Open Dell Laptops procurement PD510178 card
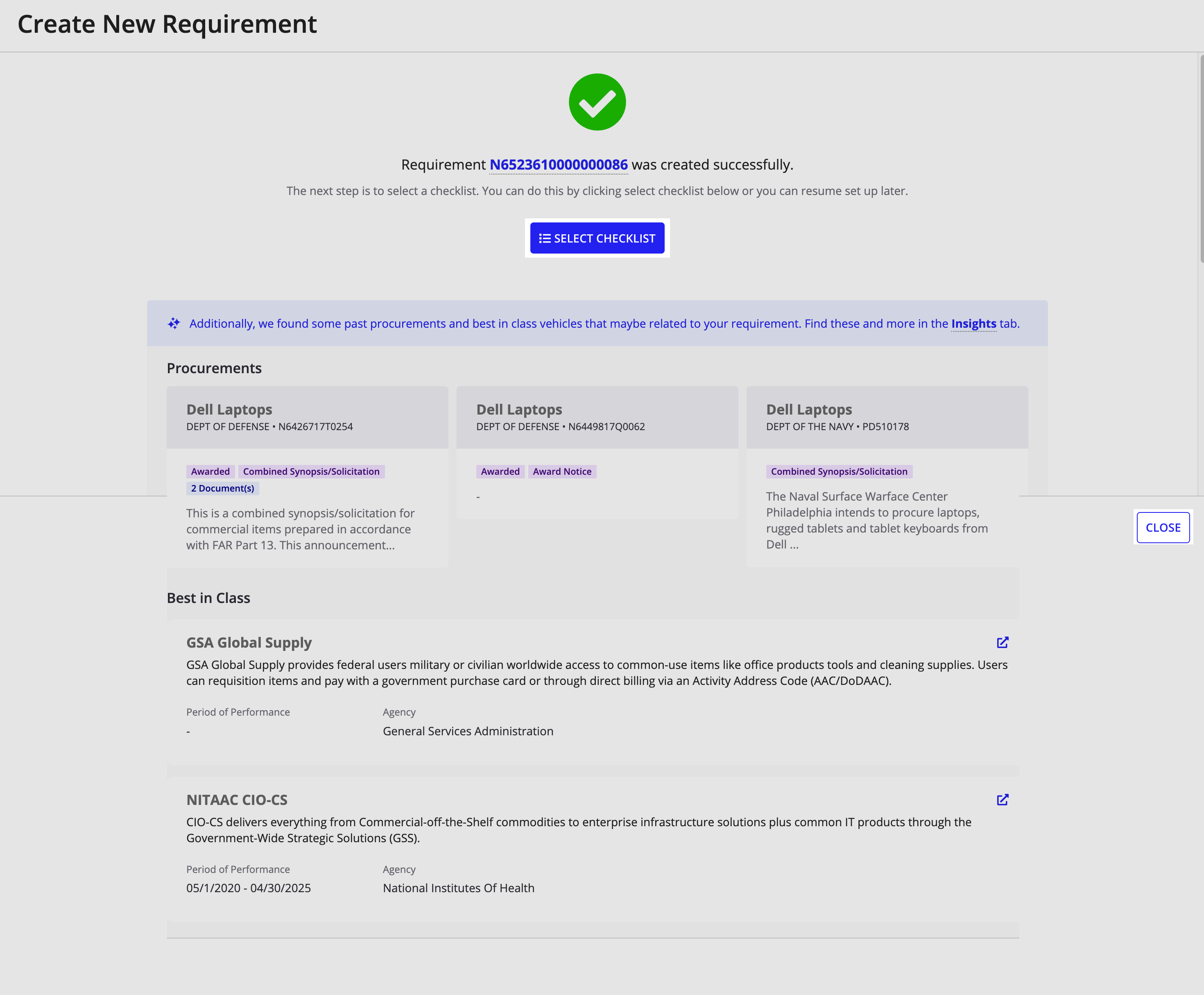This screenshot has height=995, width=1204. click(887, 477)
